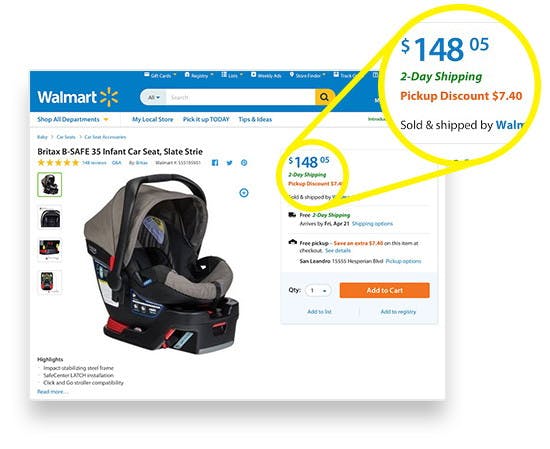Click the yellow search magnifier button

(324, 97)
